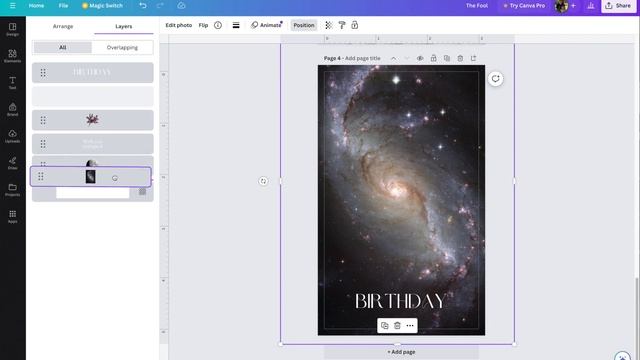Redo the last action
Image resolution: width=640 pixels, height=360 pixels.
(160, 6)
